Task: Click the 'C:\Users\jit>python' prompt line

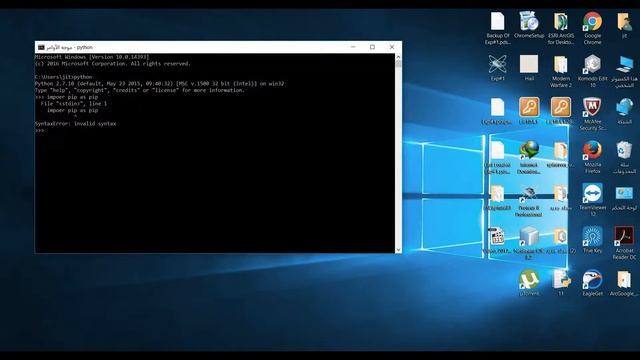Action: [x=63, y=77]
